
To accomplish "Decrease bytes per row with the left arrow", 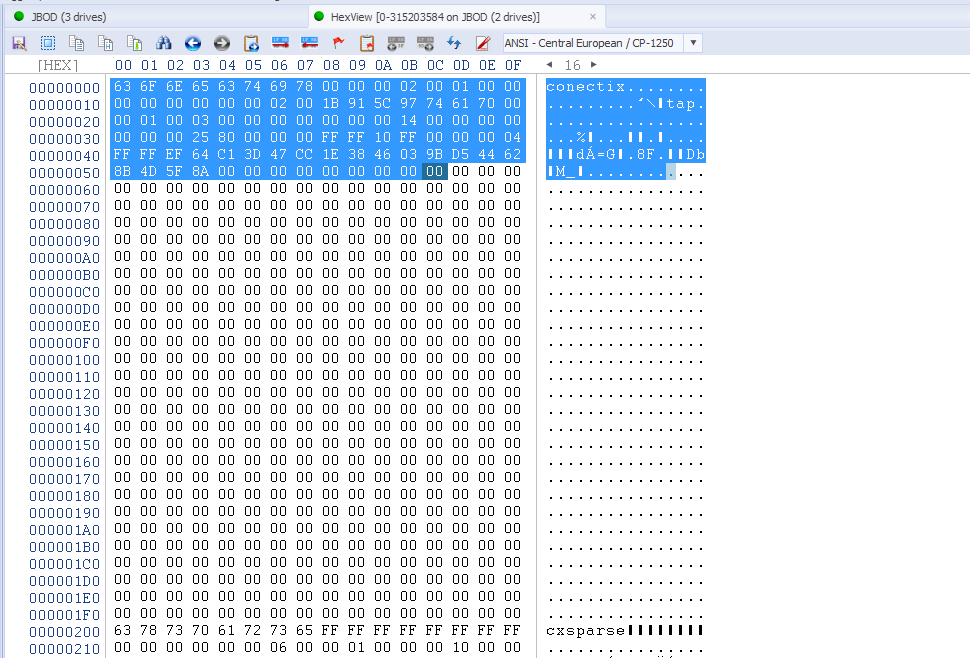I will 549,65.
